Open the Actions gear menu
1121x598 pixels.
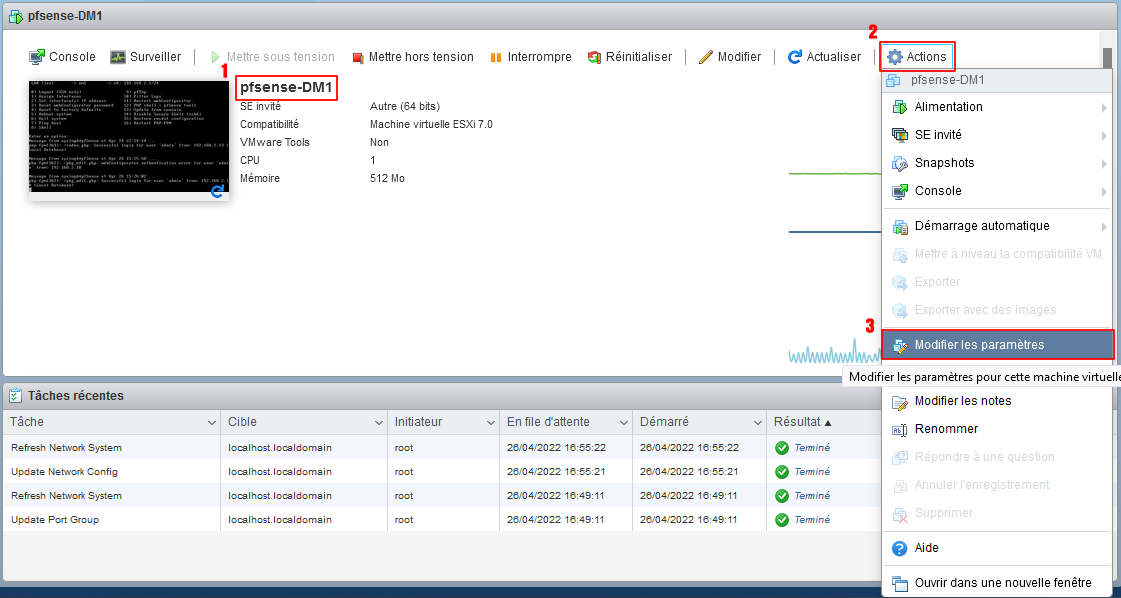[917, 57]
